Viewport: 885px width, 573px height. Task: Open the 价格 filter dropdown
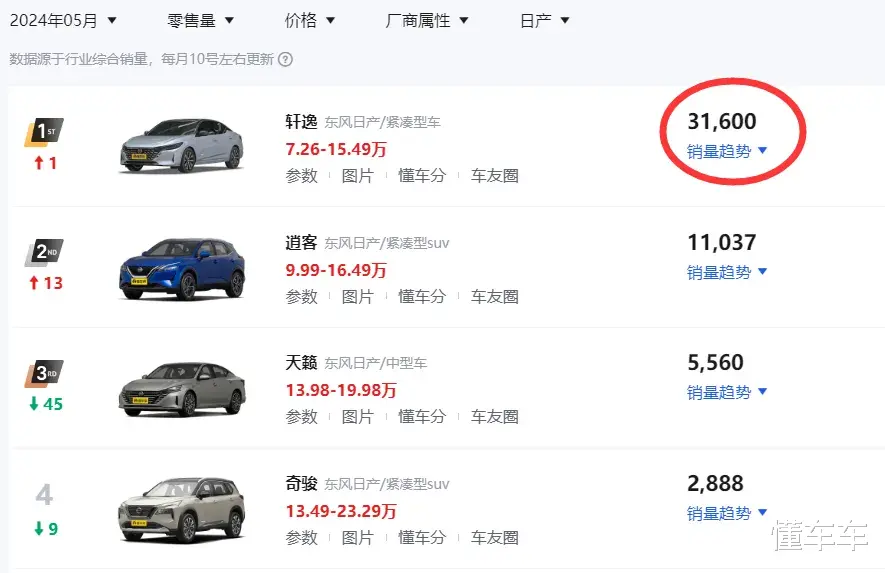point(310,21)
